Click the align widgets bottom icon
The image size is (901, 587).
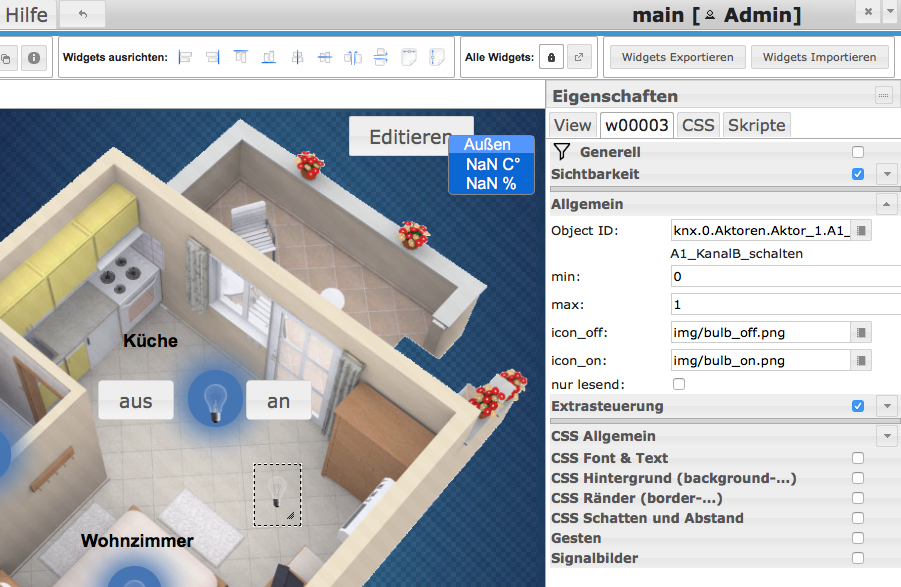[x=269, y=58]
